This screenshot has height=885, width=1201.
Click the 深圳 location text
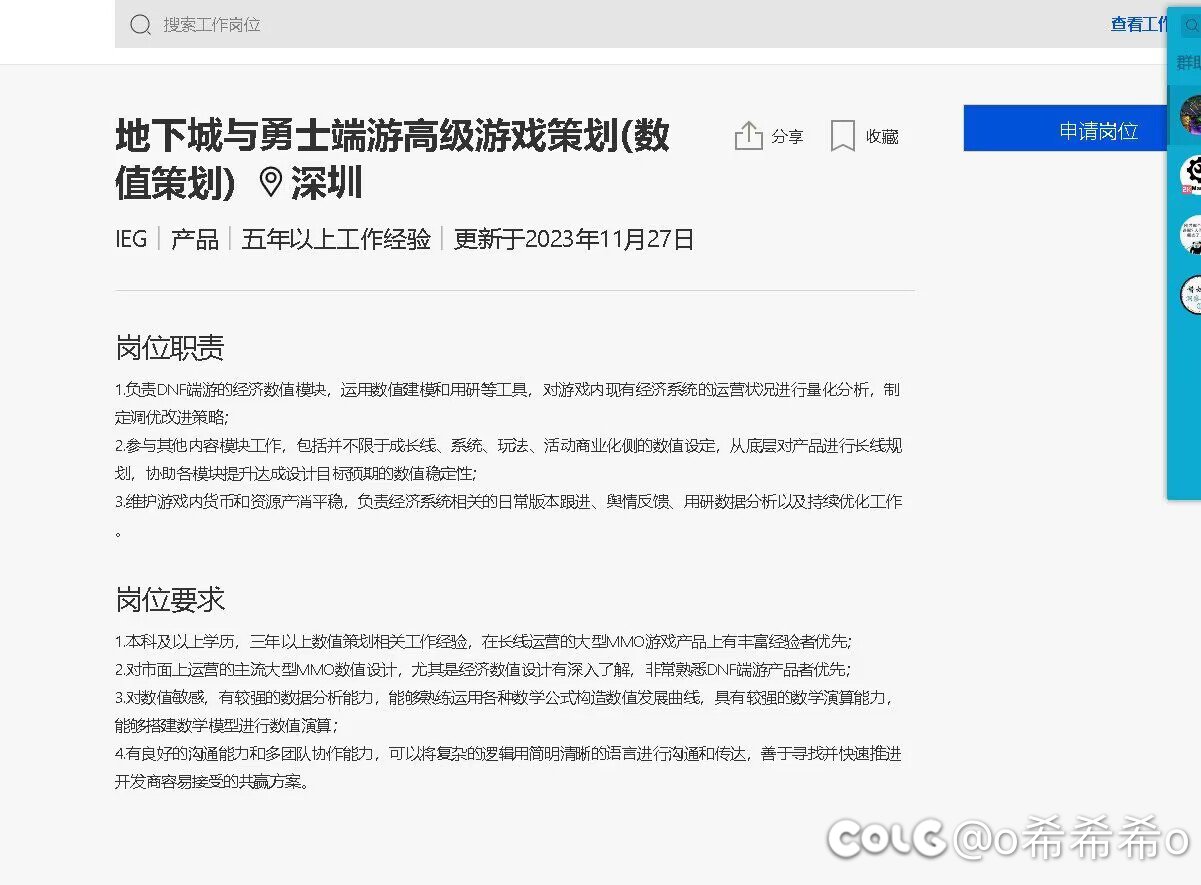click(x=327, y=184)
